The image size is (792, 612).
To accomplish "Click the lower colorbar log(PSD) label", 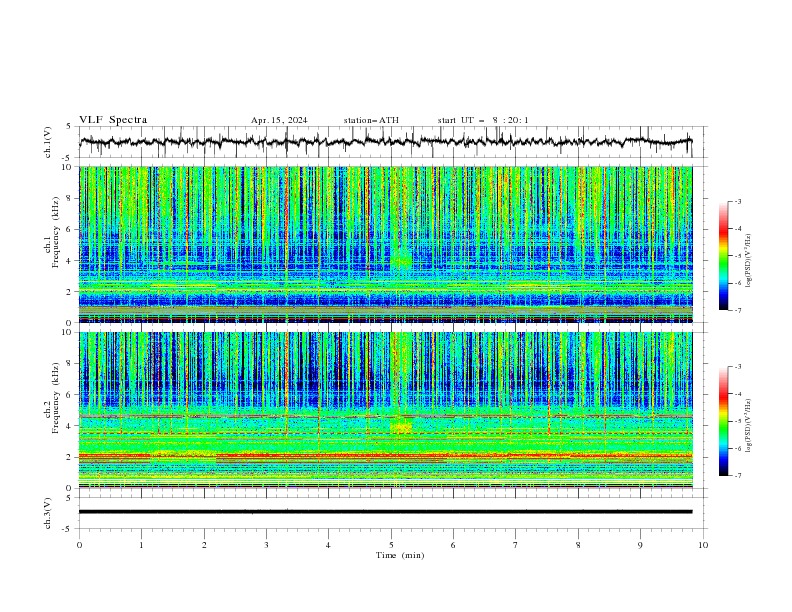I will click(x=749, y=425).
